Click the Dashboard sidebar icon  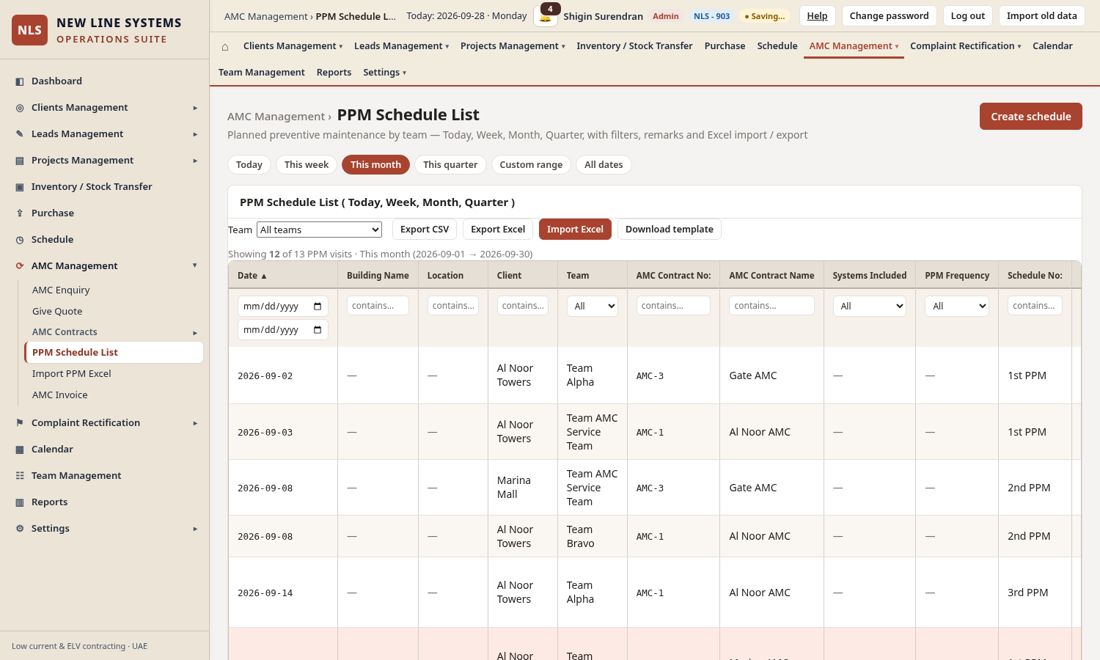click(20, 81)
